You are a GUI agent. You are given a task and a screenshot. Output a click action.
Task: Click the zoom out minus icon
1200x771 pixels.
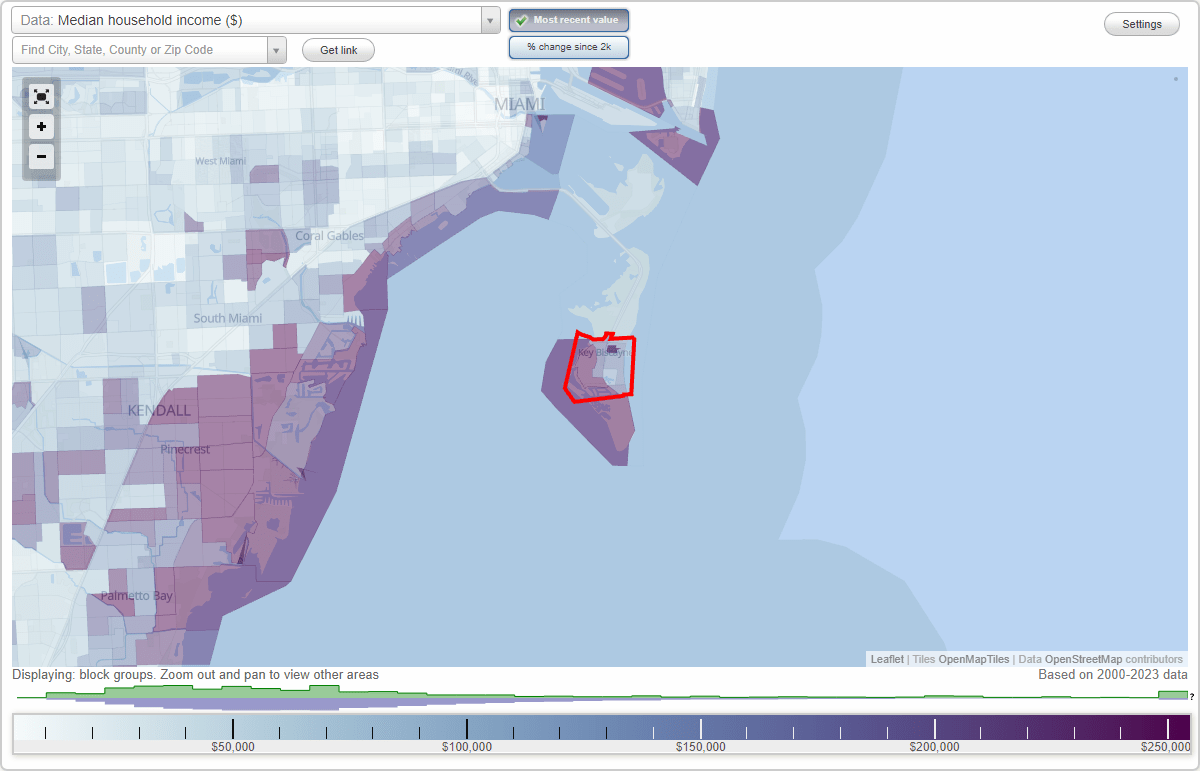click(41, 157)
